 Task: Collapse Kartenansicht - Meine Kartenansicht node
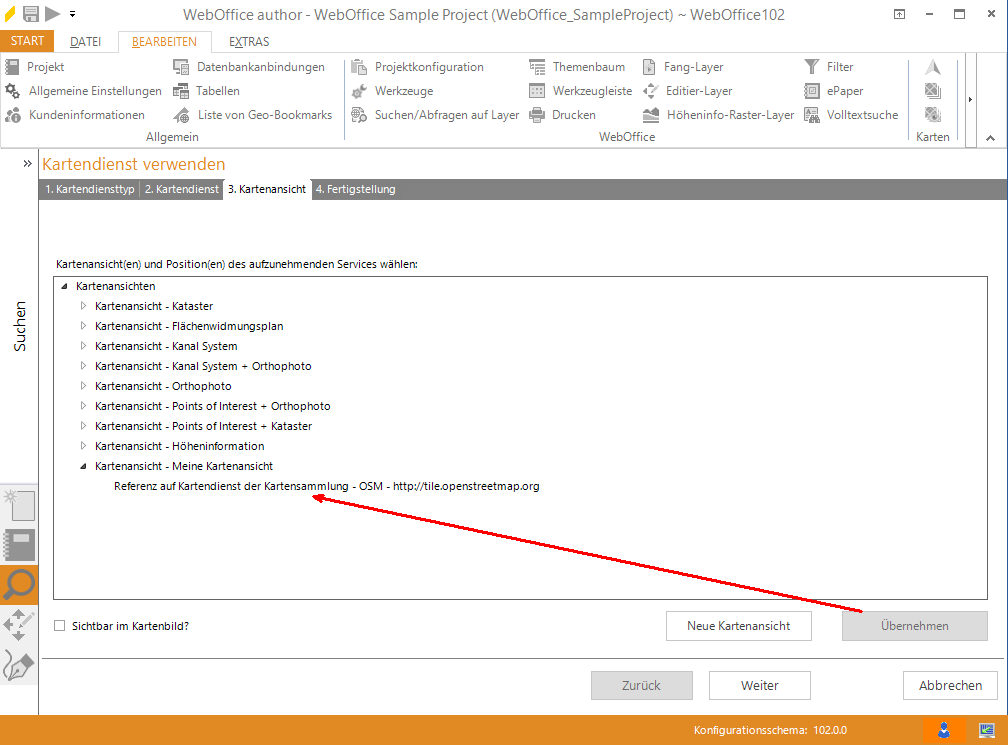tap(84, 466)
